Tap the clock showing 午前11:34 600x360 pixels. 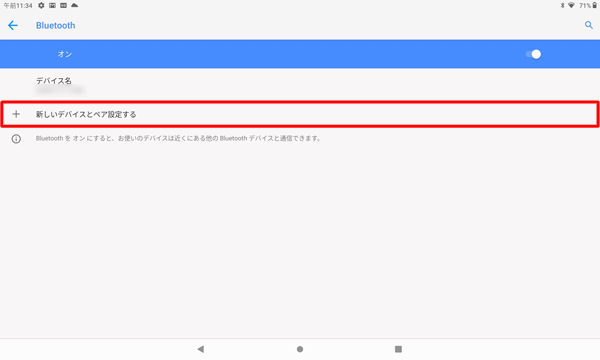(x=18, y=5)
